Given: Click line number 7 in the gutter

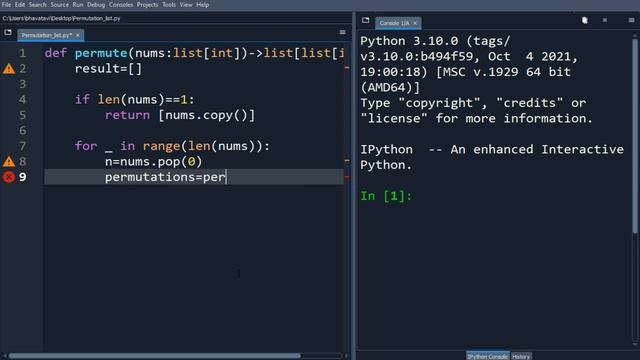Looking at the screenshot, I should coord(22,146).
